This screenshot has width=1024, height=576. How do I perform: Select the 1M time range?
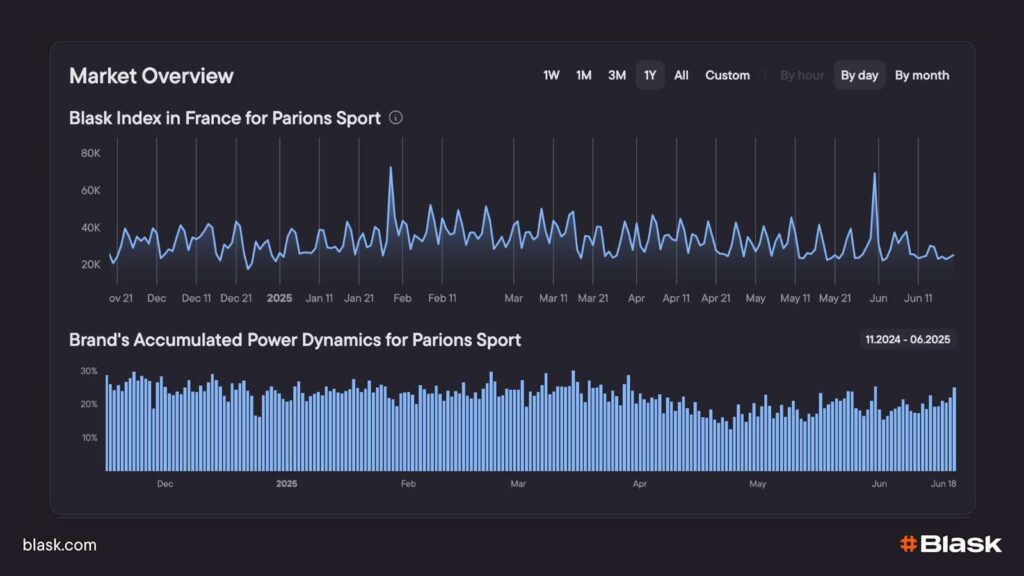[x=584, y=75]
